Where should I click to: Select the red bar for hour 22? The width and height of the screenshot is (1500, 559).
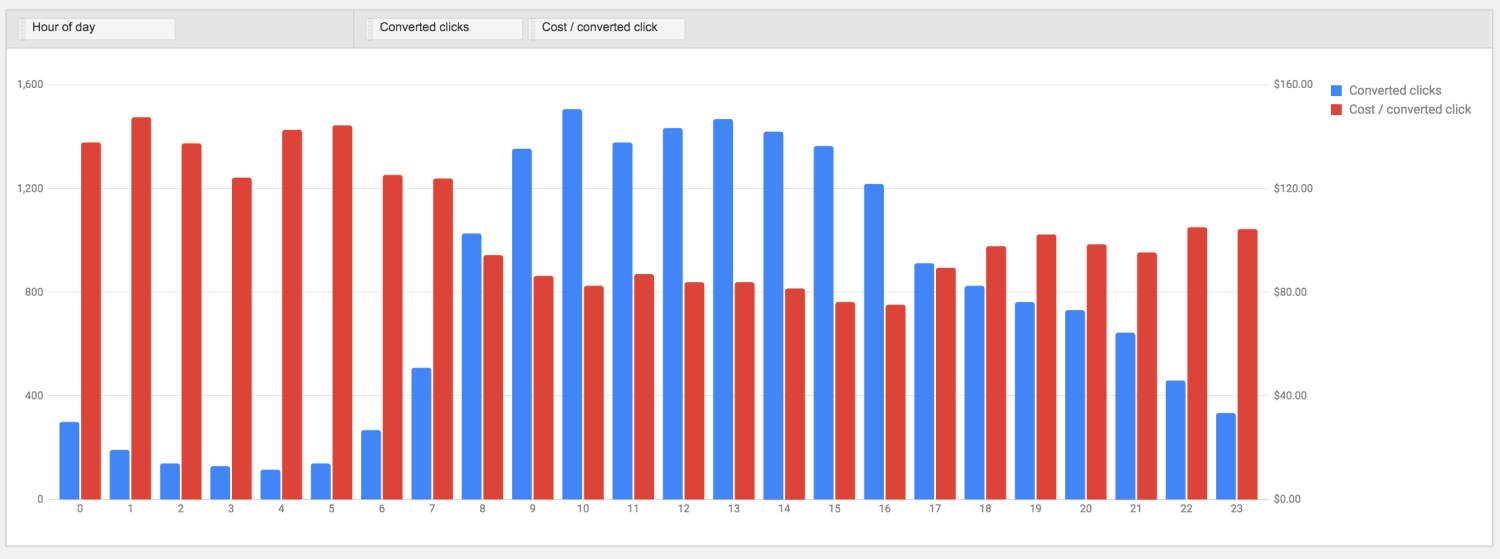click(1197, 363)
